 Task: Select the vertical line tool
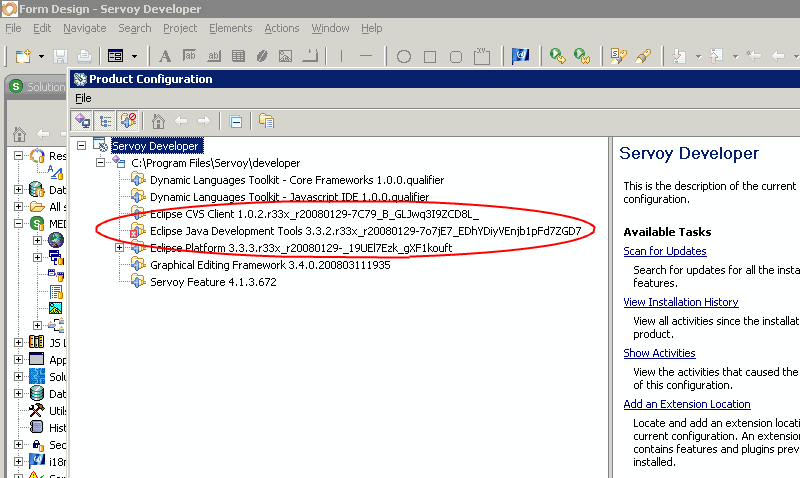click(341, 56)
